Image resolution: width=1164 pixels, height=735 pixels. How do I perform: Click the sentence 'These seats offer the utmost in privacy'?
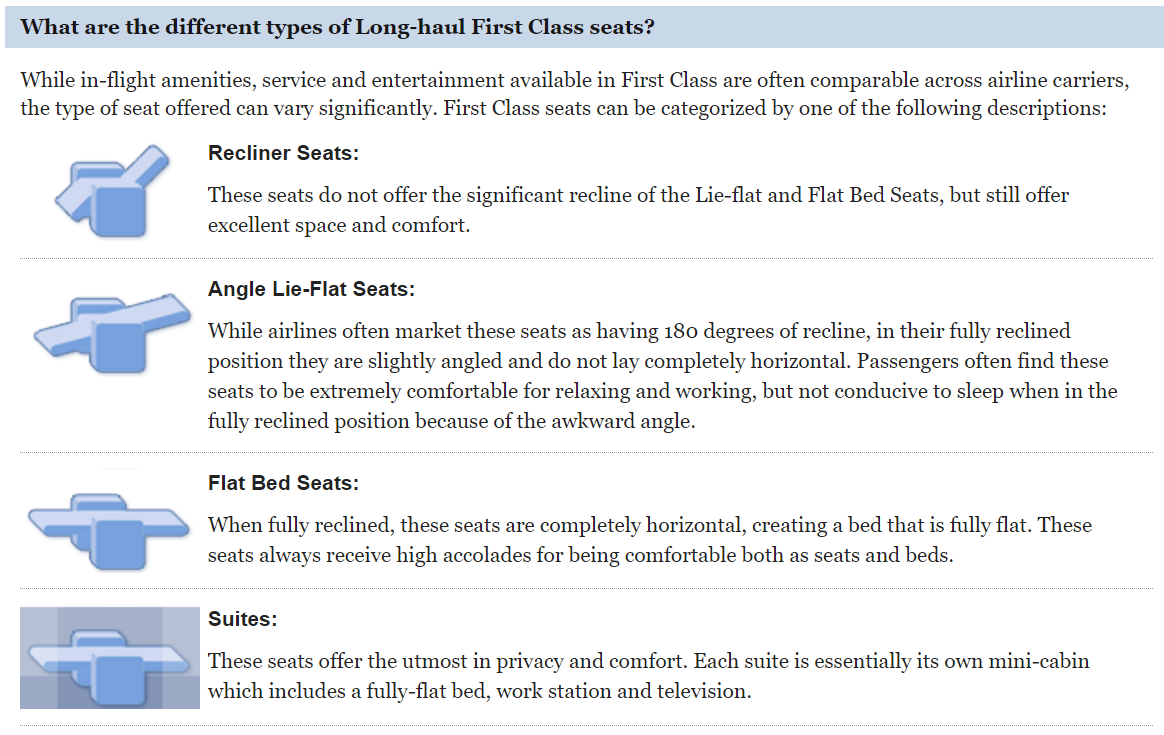tap(448, 662)
